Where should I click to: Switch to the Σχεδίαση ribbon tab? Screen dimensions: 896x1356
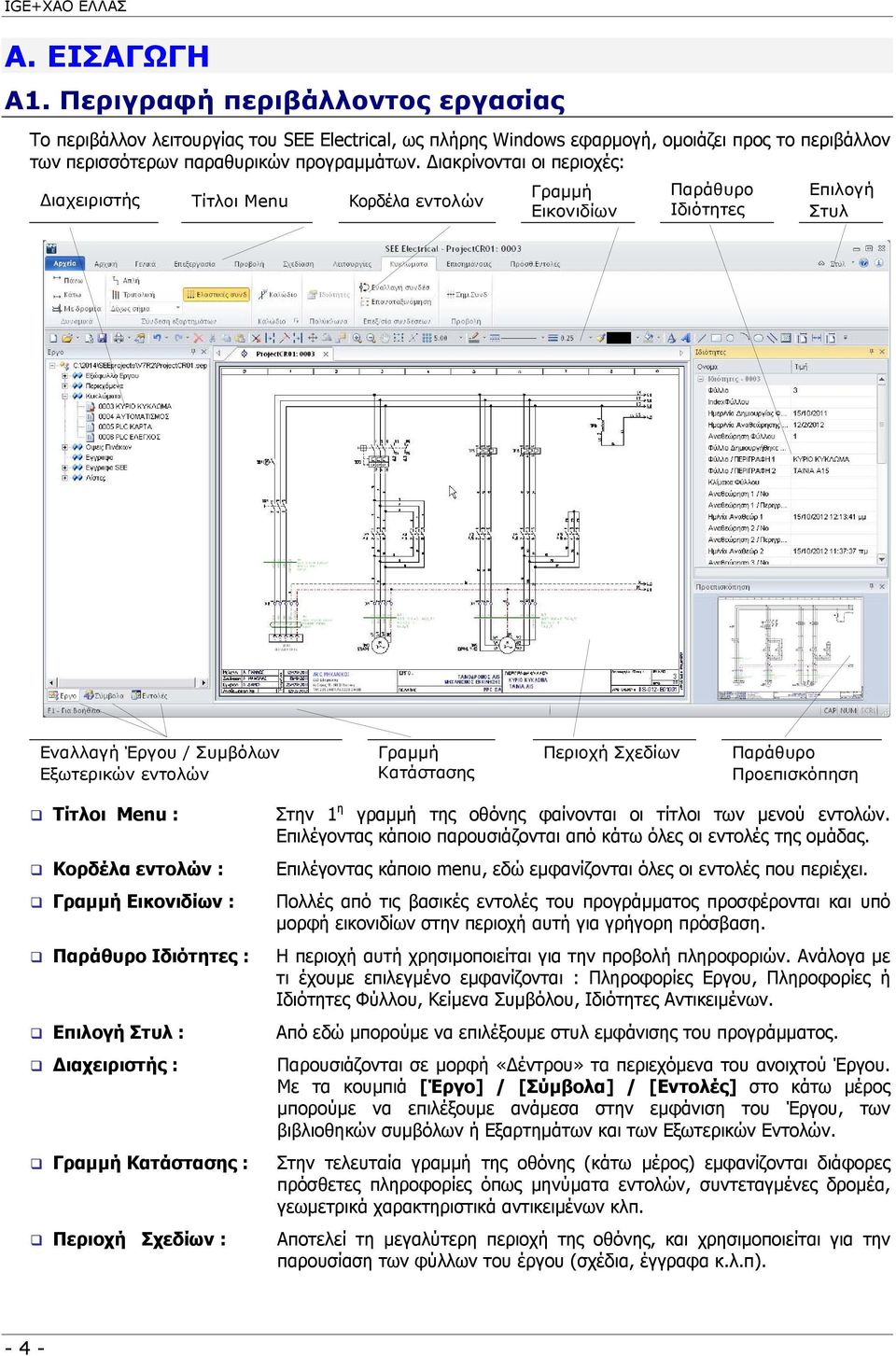pos(298,264)
